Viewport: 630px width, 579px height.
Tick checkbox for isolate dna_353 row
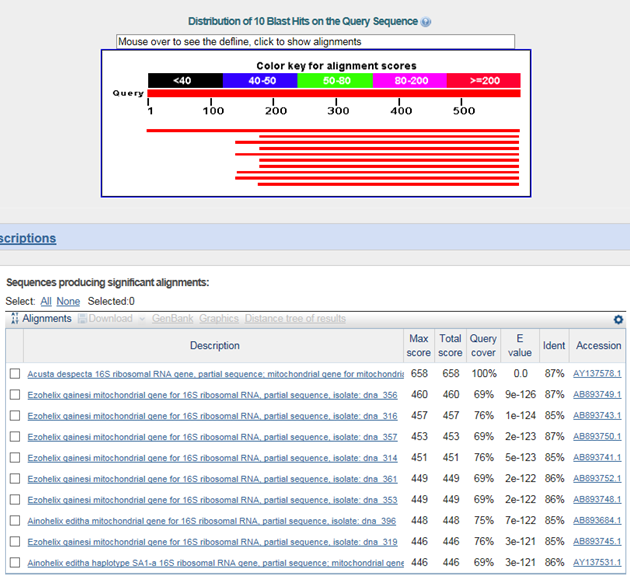(x=15, y=499)
